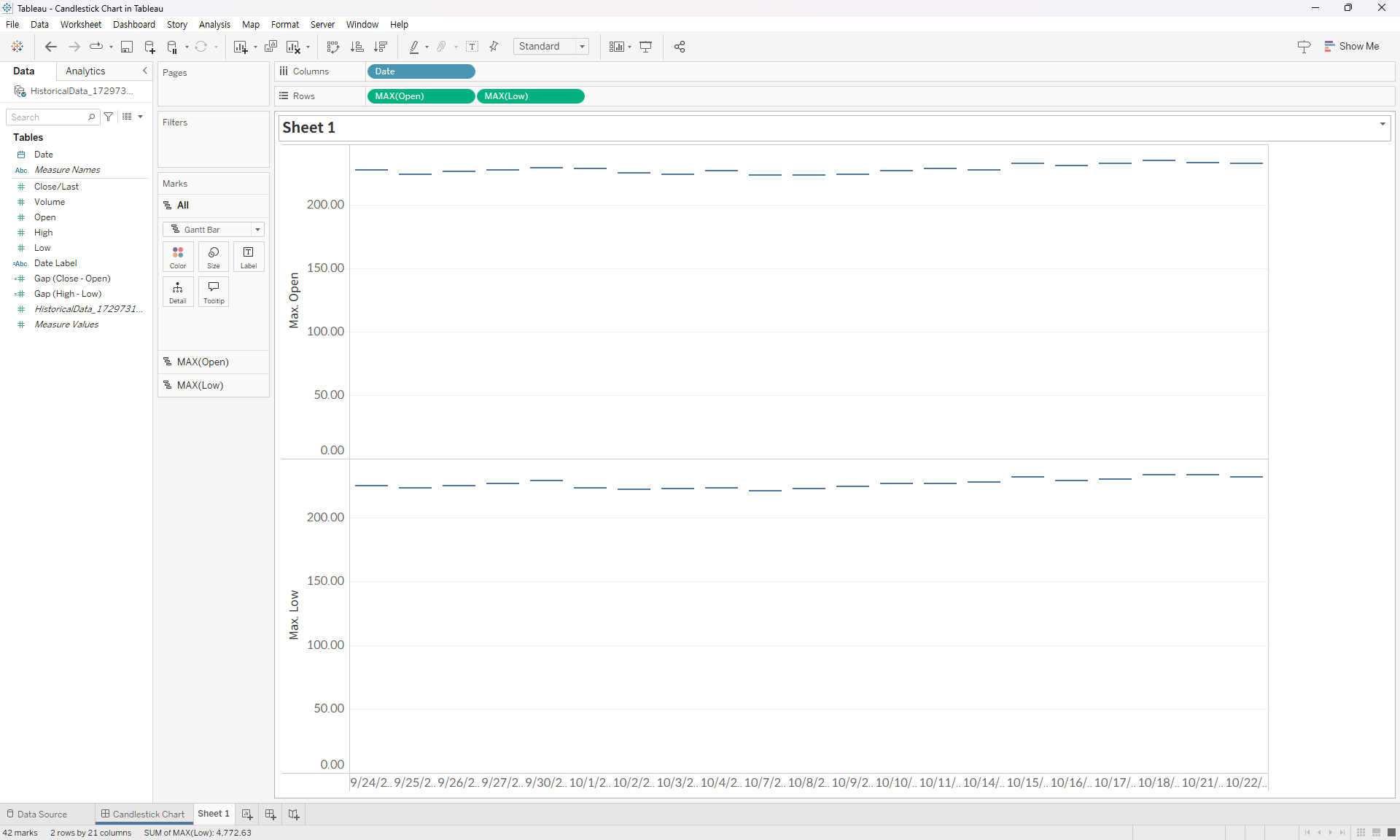The image size is (1400, 840).
Task: Toggle Fix axes pin icon
Action: tap(494, 47)
